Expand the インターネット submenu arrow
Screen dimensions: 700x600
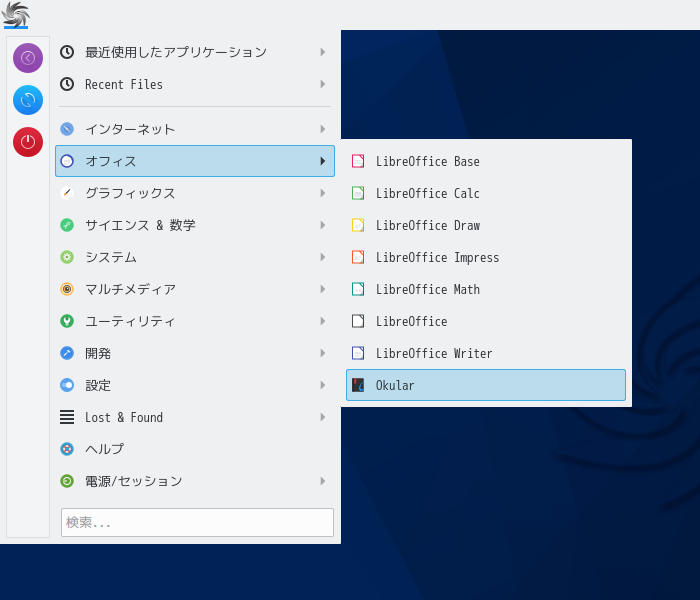point(323,129)
